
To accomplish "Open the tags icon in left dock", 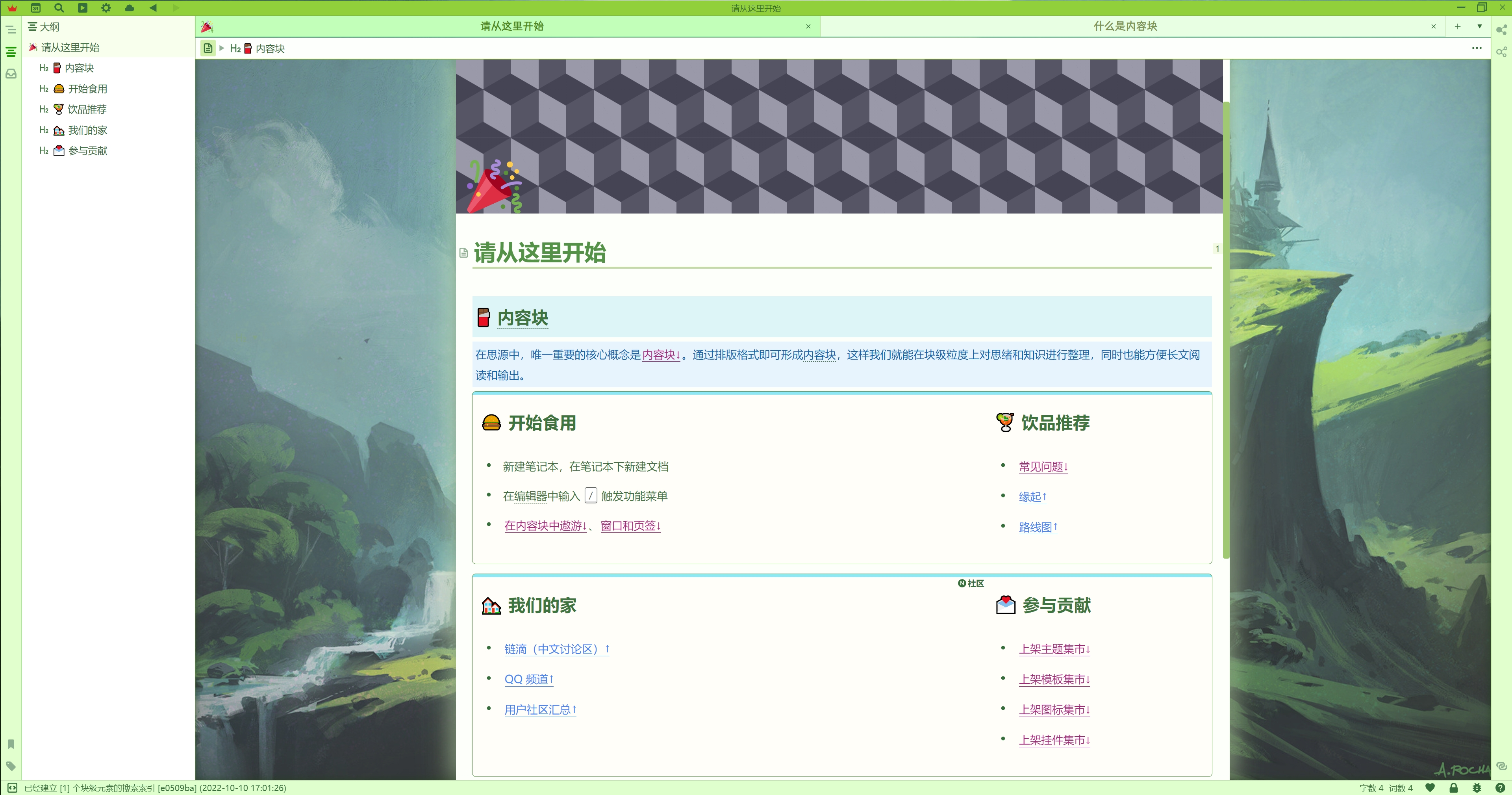I will point(11,765).
